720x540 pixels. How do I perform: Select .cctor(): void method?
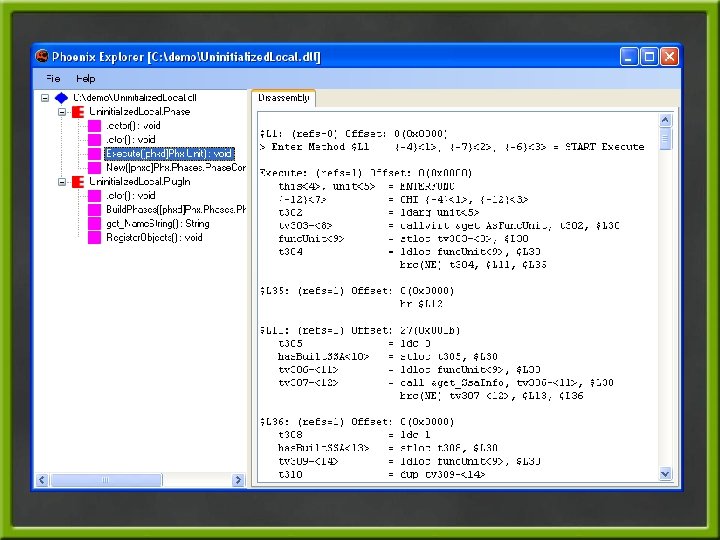[133, 126]
